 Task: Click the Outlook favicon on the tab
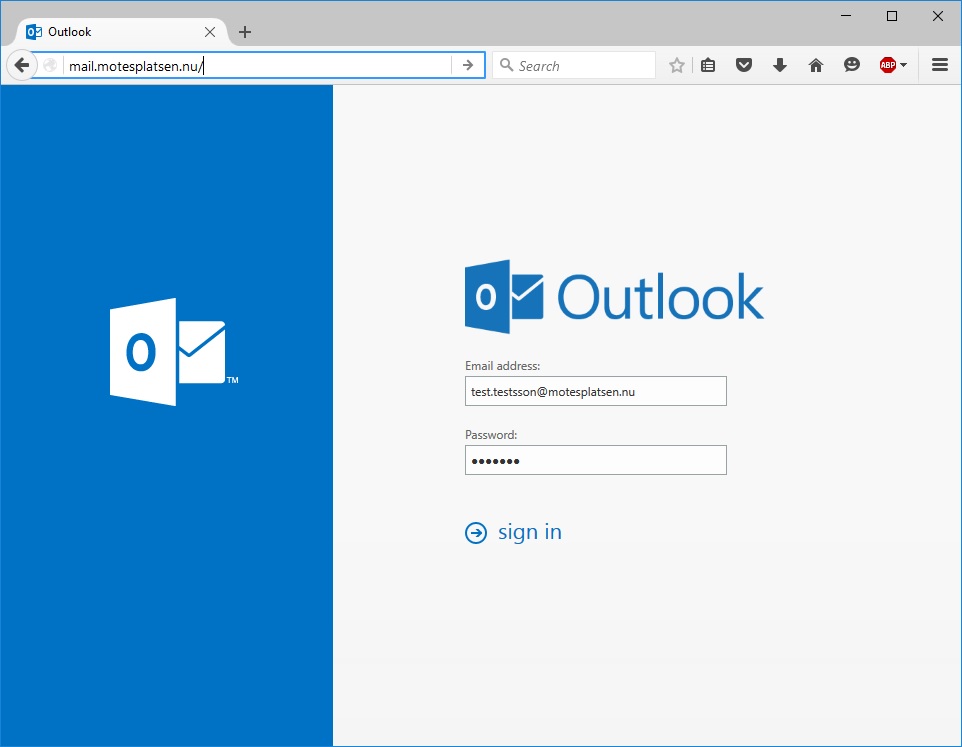(x=34, y=32)
